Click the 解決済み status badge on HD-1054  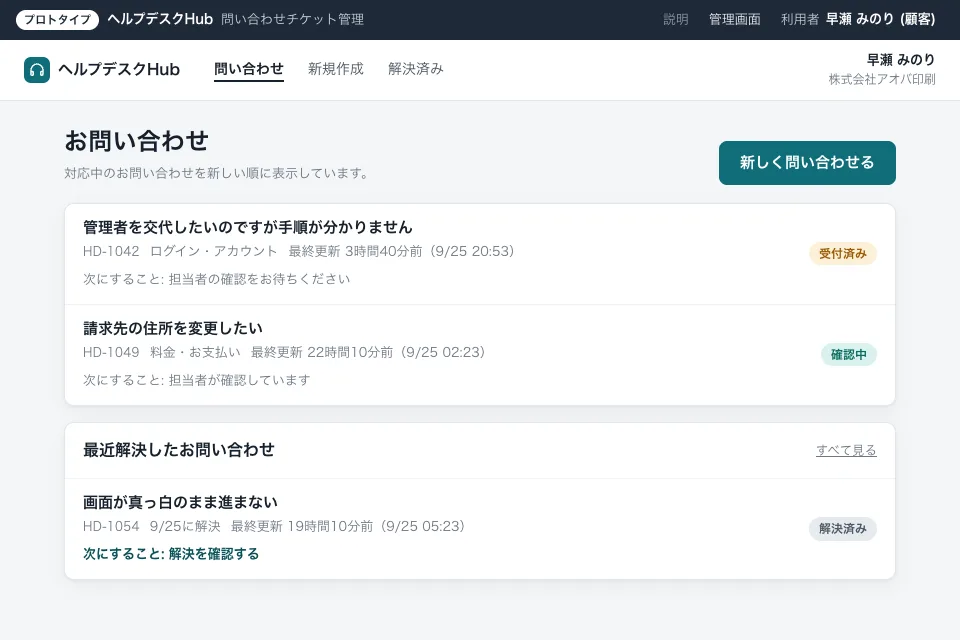coord(842,529)
